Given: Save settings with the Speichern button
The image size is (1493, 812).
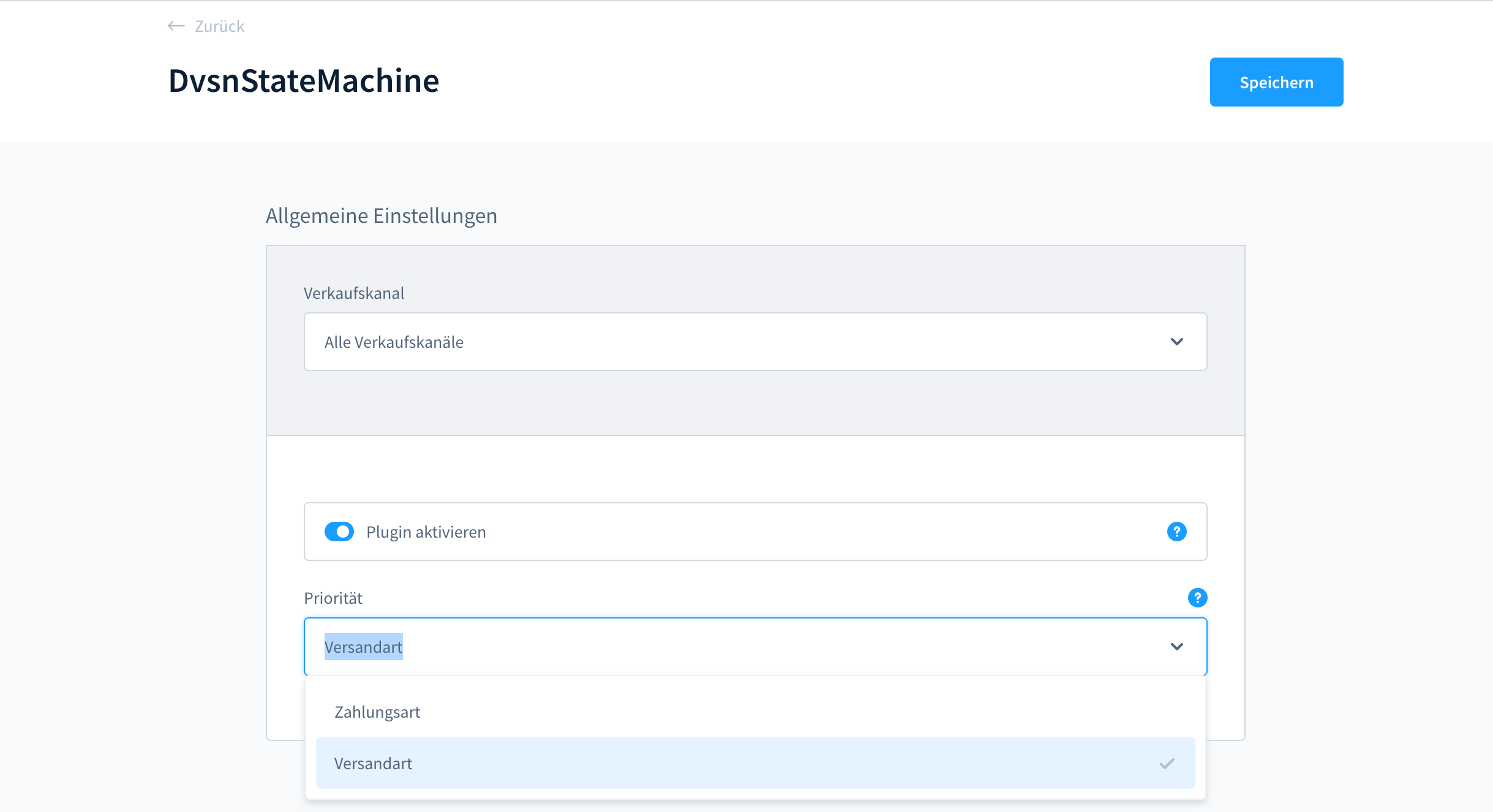Looking at the screenshot, I should point(1276,82).
